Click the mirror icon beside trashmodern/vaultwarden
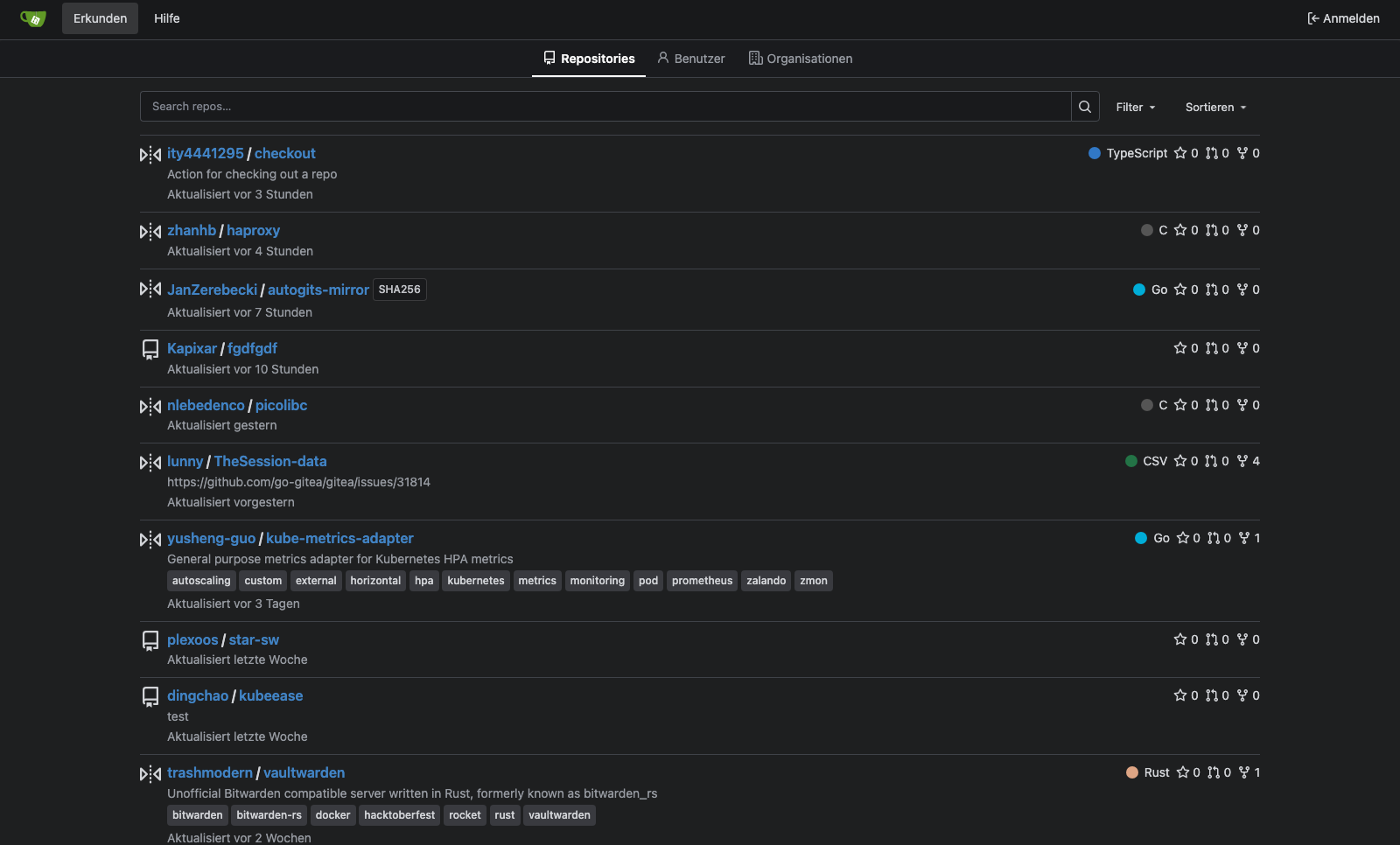This screenshot has height=845, width=1400. (x=150, y=774)
